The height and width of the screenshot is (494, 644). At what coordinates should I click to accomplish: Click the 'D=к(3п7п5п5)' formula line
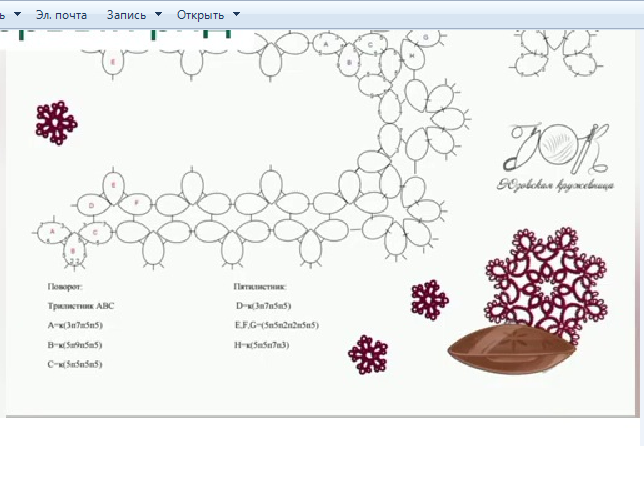(x=264, y=306)
